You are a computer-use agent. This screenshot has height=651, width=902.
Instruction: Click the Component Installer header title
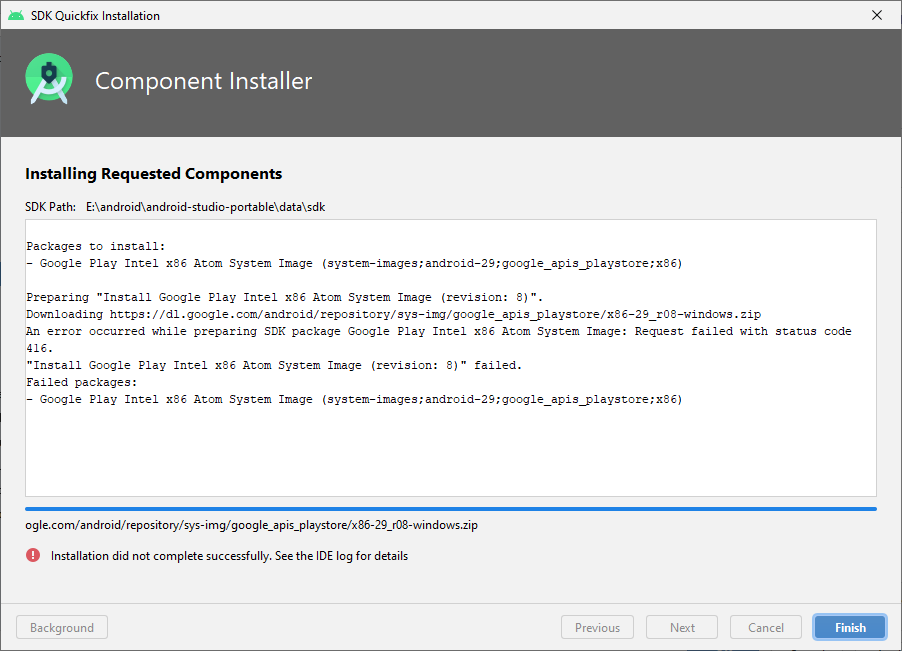[204, 81]
